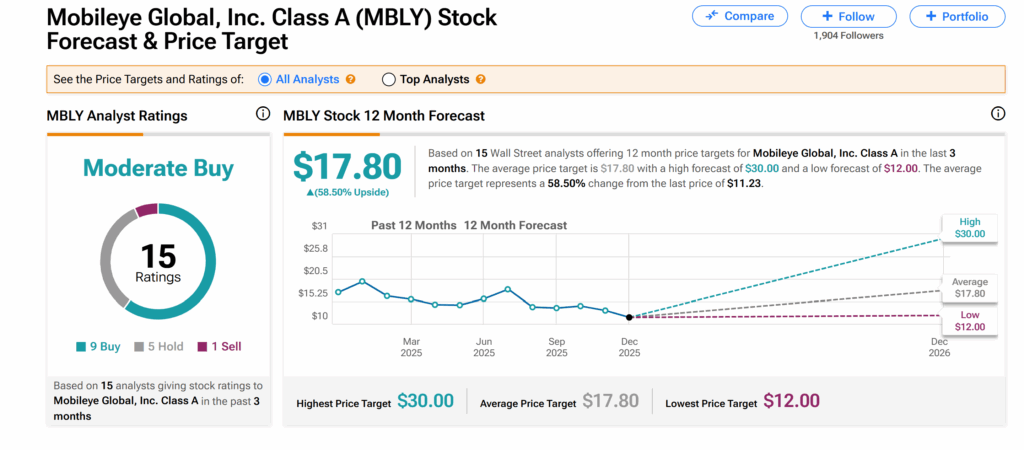
Task: Click the teal Buy legend square
Action: 80,347
